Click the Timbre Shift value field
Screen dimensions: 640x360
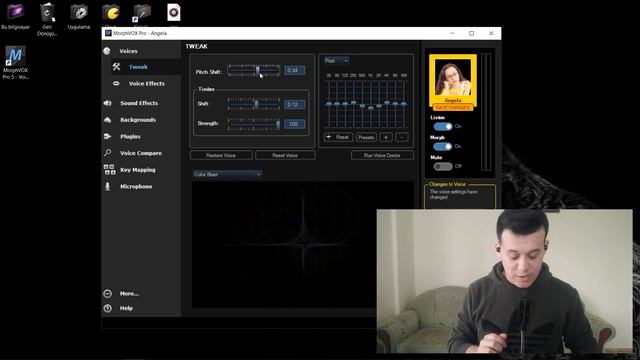294,104
